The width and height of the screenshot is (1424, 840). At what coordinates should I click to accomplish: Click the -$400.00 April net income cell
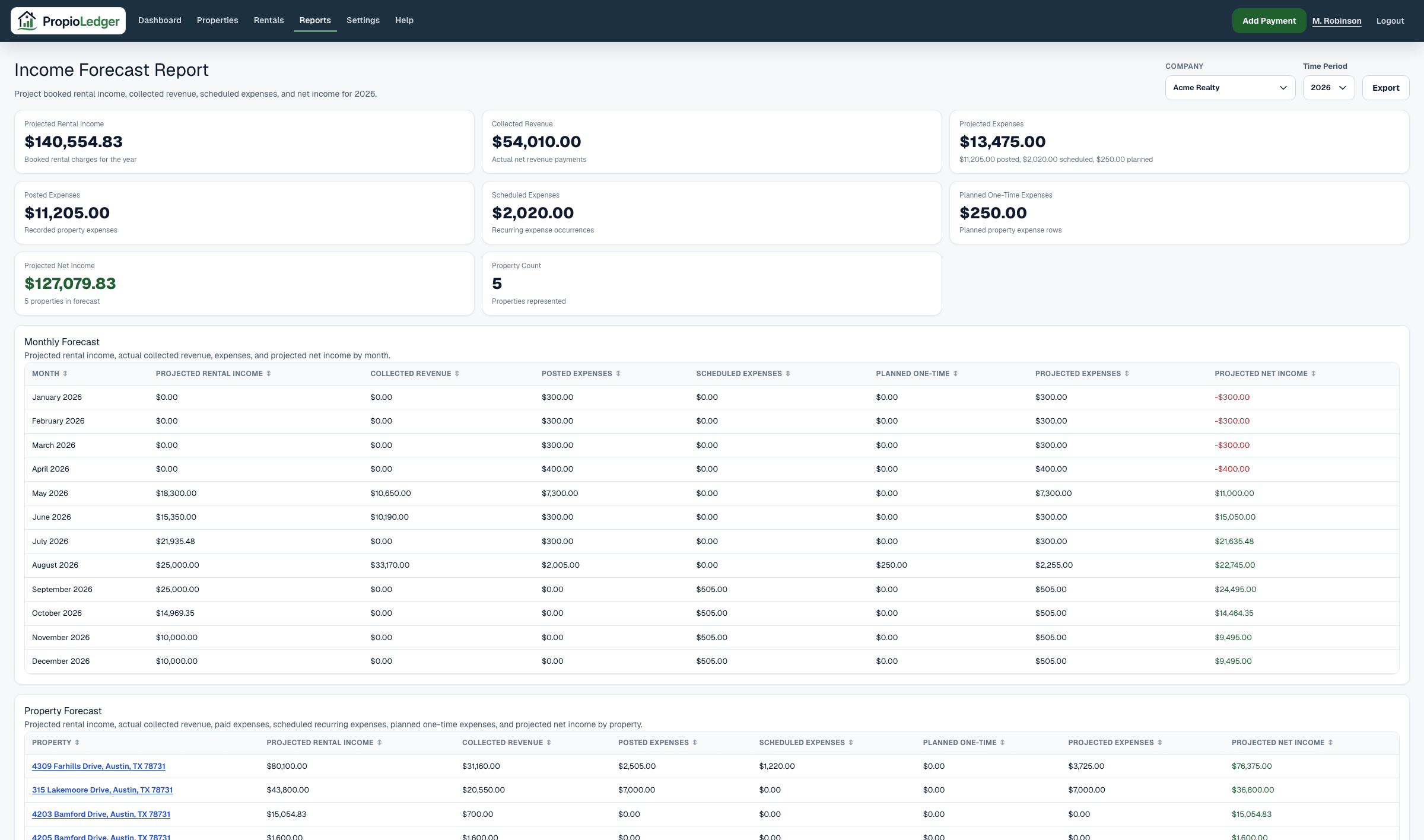1232,469
